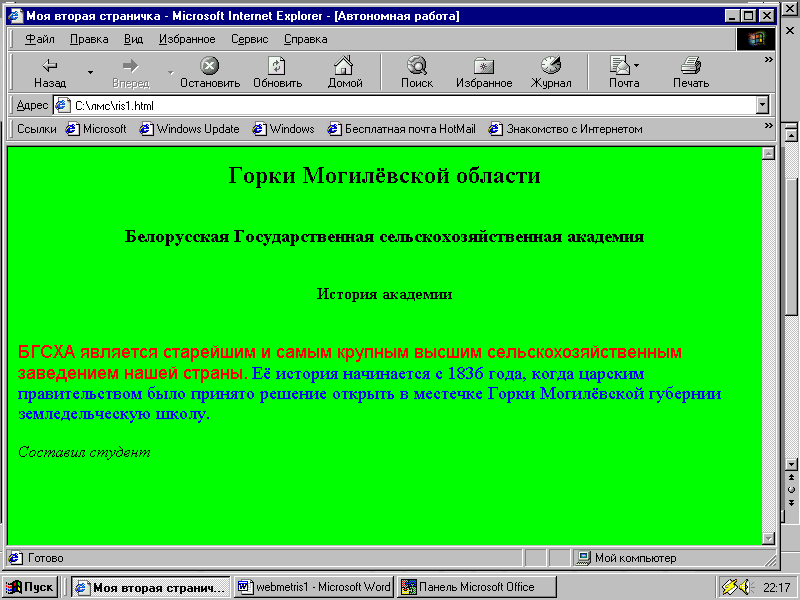Click the Готово status bar text

pos(45,558)
